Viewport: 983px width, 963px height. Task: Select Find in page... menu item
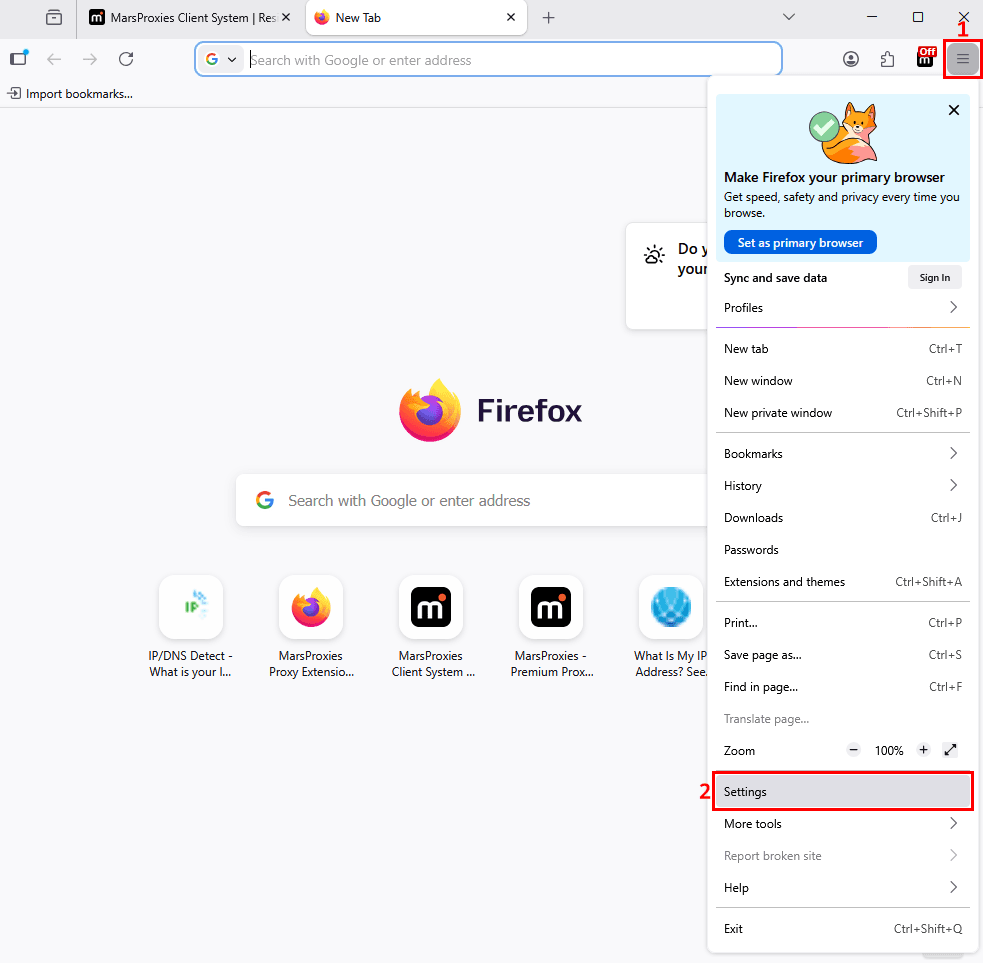click(843, 687)
